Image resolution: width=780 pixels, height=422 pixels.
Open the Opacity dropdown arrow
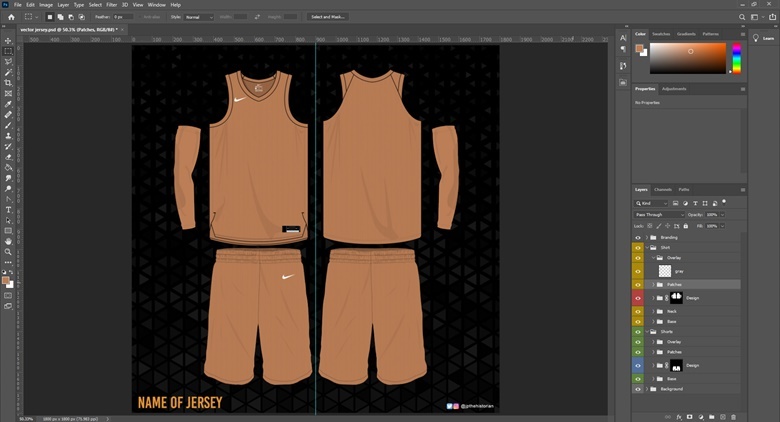pyautogui.click(x=722, y=214)
